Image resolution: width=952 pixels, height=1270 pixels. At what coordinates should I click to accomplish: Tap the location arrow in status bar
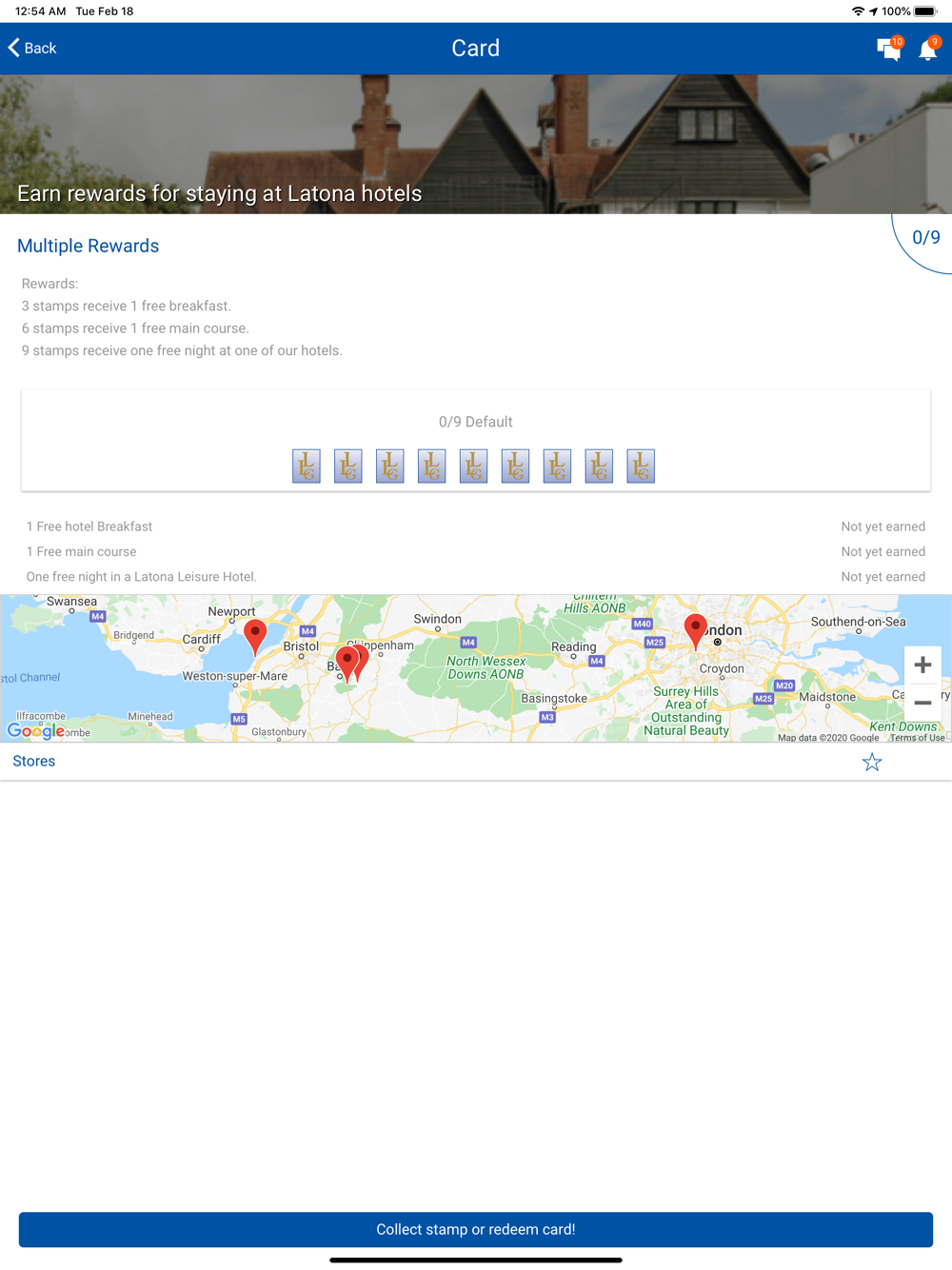[873, 11]
